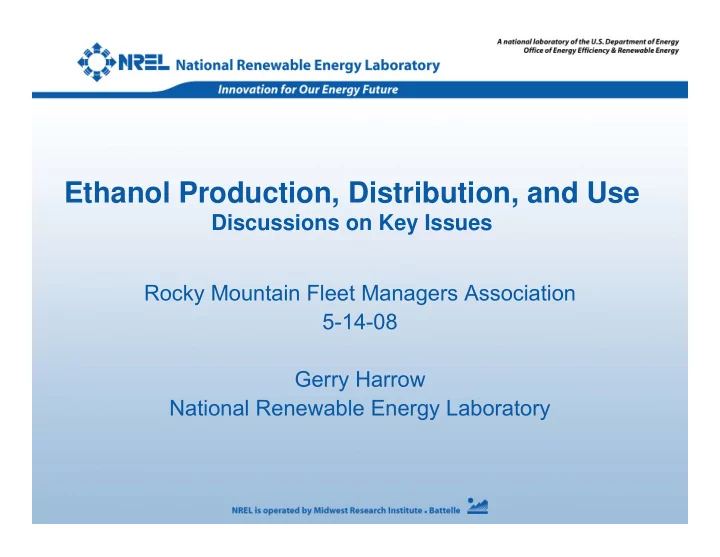
Task: Click title 'Ethanol Production, Distribution, and Use'
Action: pos(352,192)
